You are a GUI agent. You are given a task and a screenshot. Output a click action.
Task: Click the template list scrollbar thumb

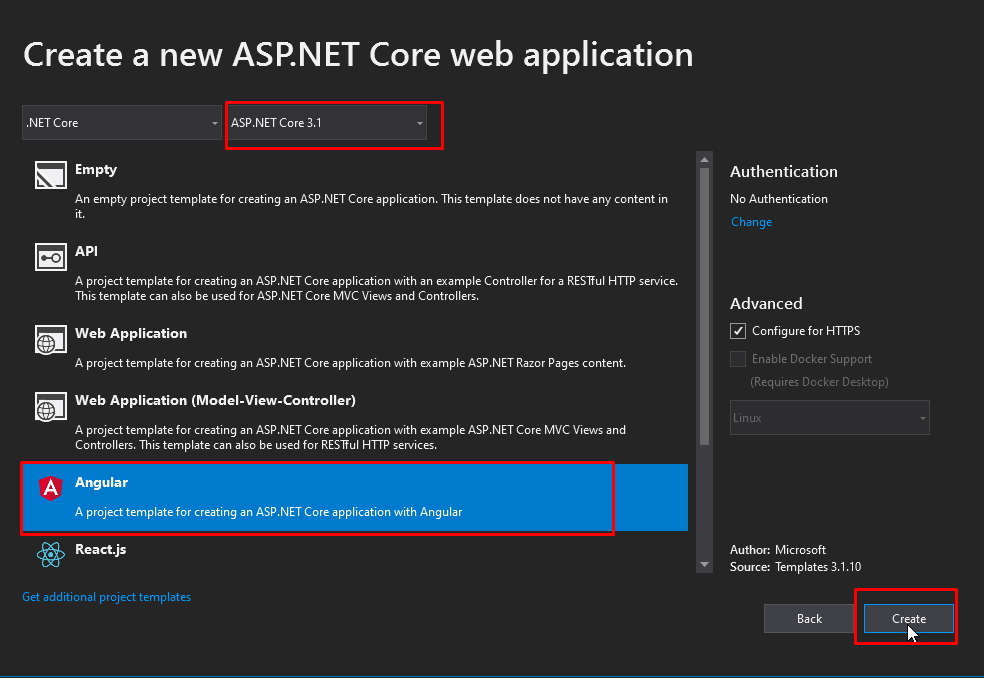(x=706, y=300)
